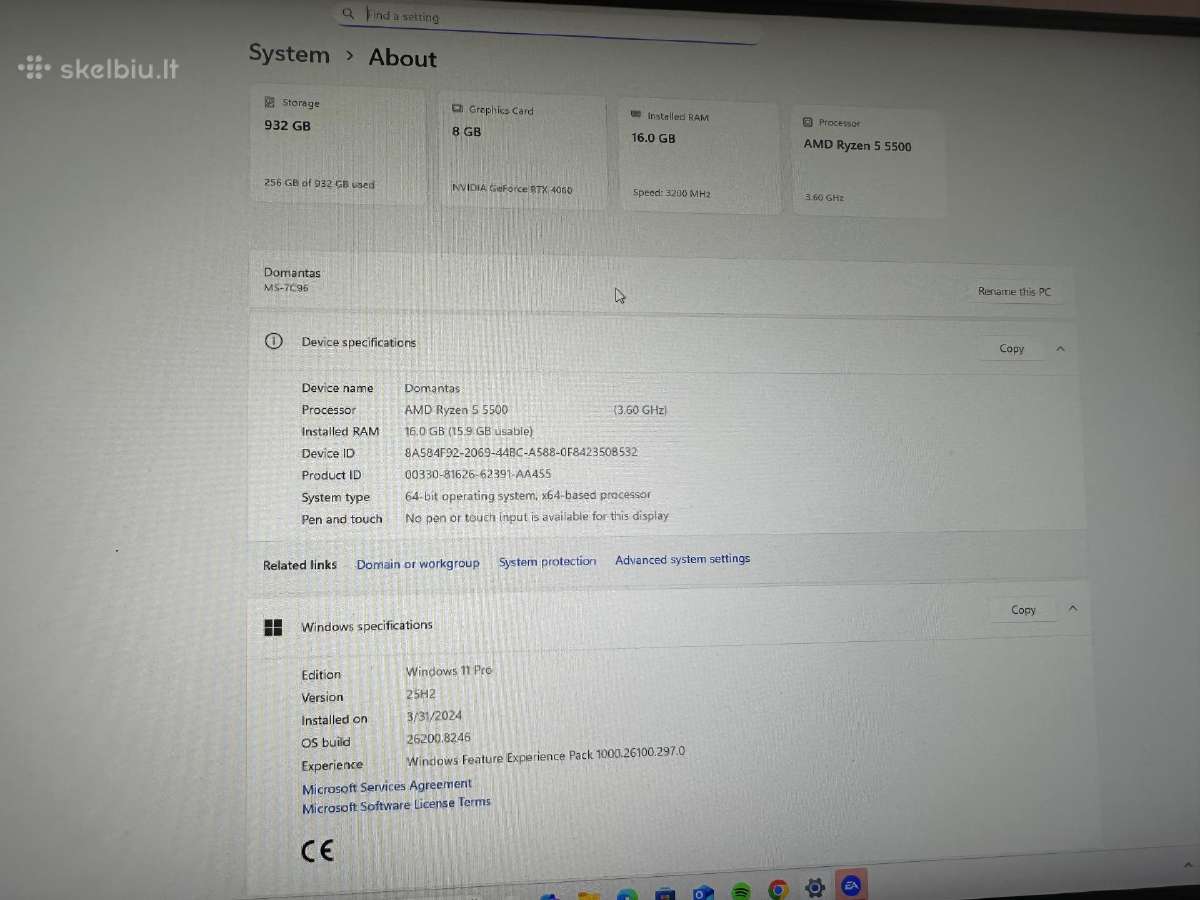The image size is (1200, 900).
Task: Copy the device specifications
Action: (x=1012, y=348)
